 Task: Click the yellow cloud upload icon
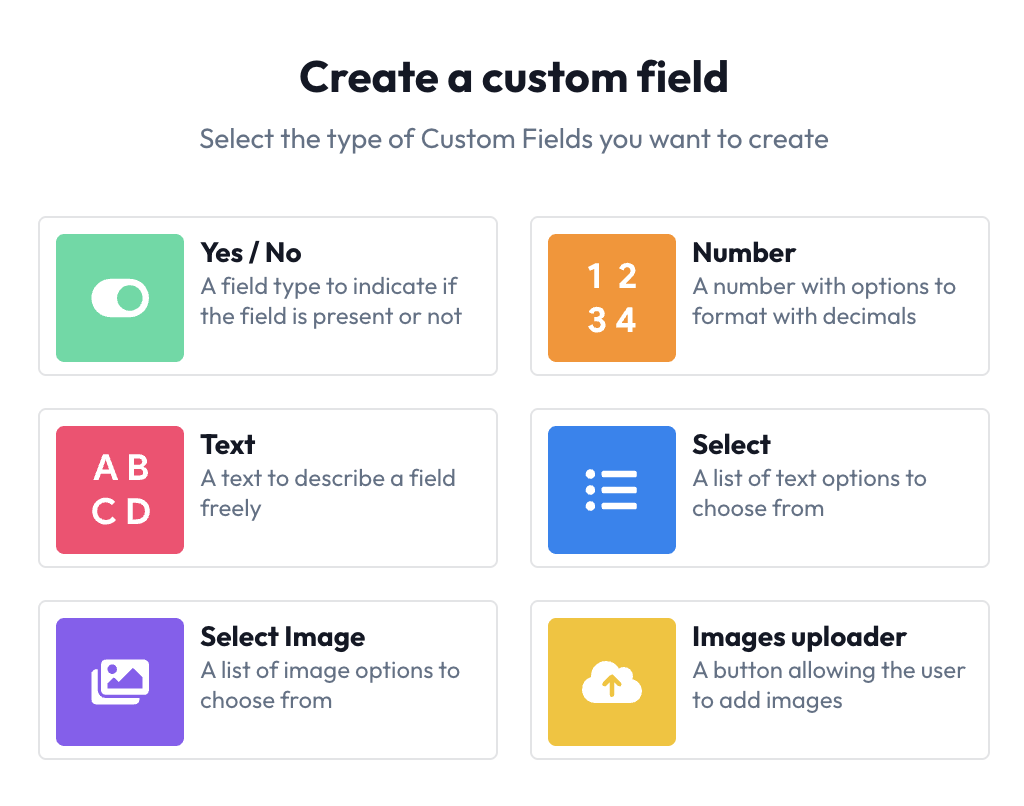point(611,681)
